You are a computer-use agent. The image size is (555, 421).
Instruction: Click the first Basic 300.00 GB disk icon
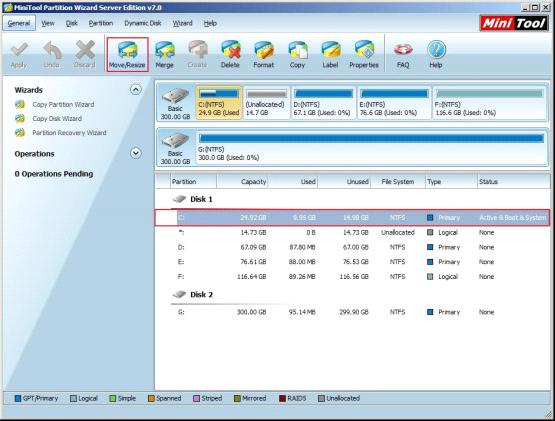click(x=175, y=96)
